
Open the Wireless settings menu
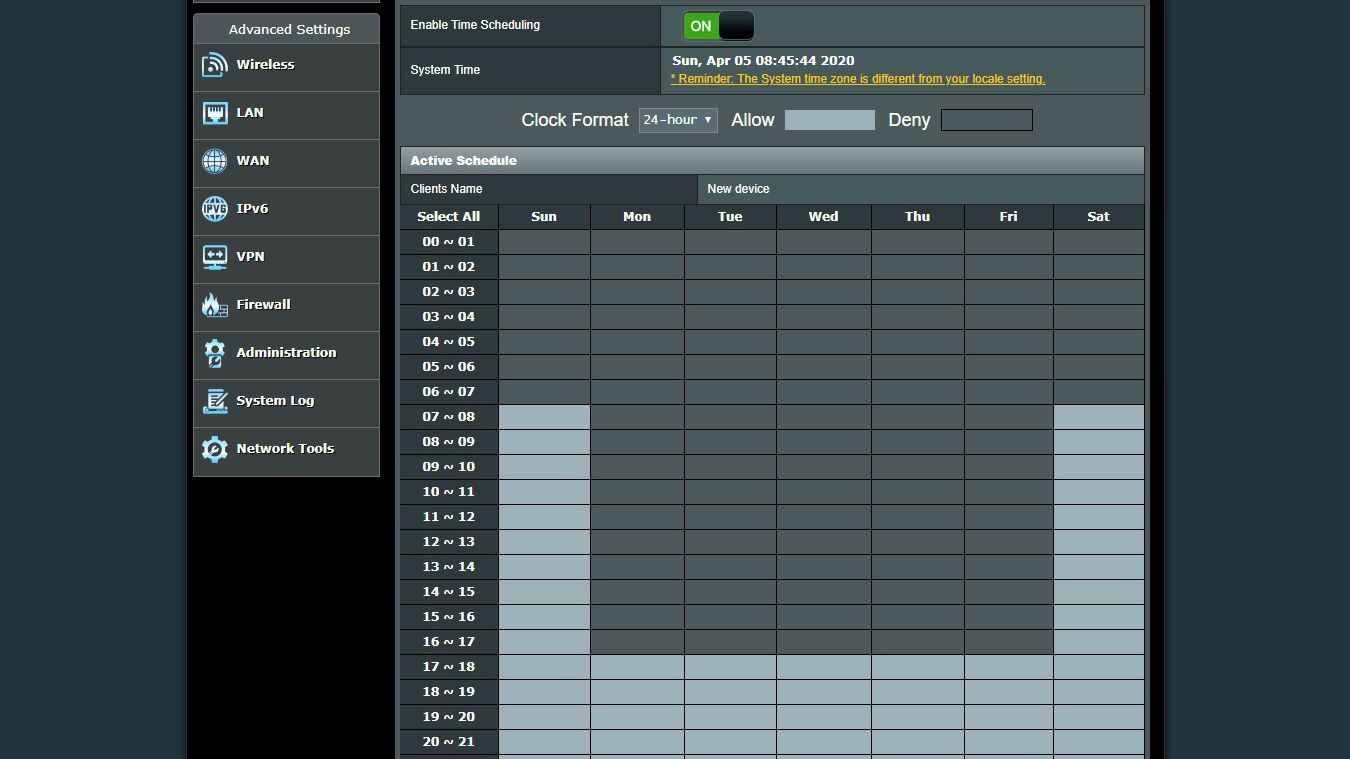[286, 67]
